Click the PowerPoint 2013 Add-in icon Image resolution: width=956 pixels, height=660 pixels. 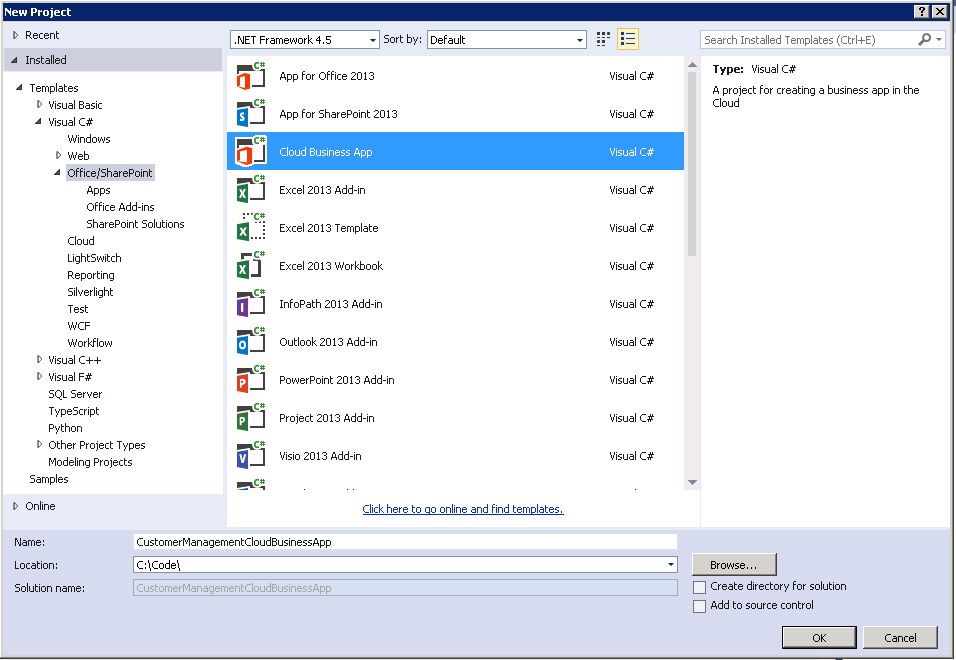[251, 380]
